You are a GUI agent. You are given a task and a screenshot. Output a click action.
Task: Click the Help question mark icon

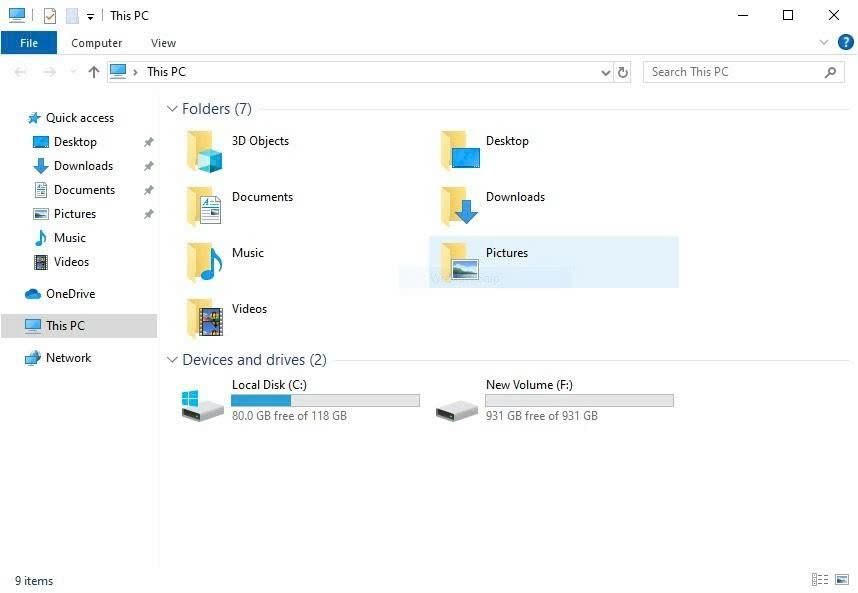point(845,43)
